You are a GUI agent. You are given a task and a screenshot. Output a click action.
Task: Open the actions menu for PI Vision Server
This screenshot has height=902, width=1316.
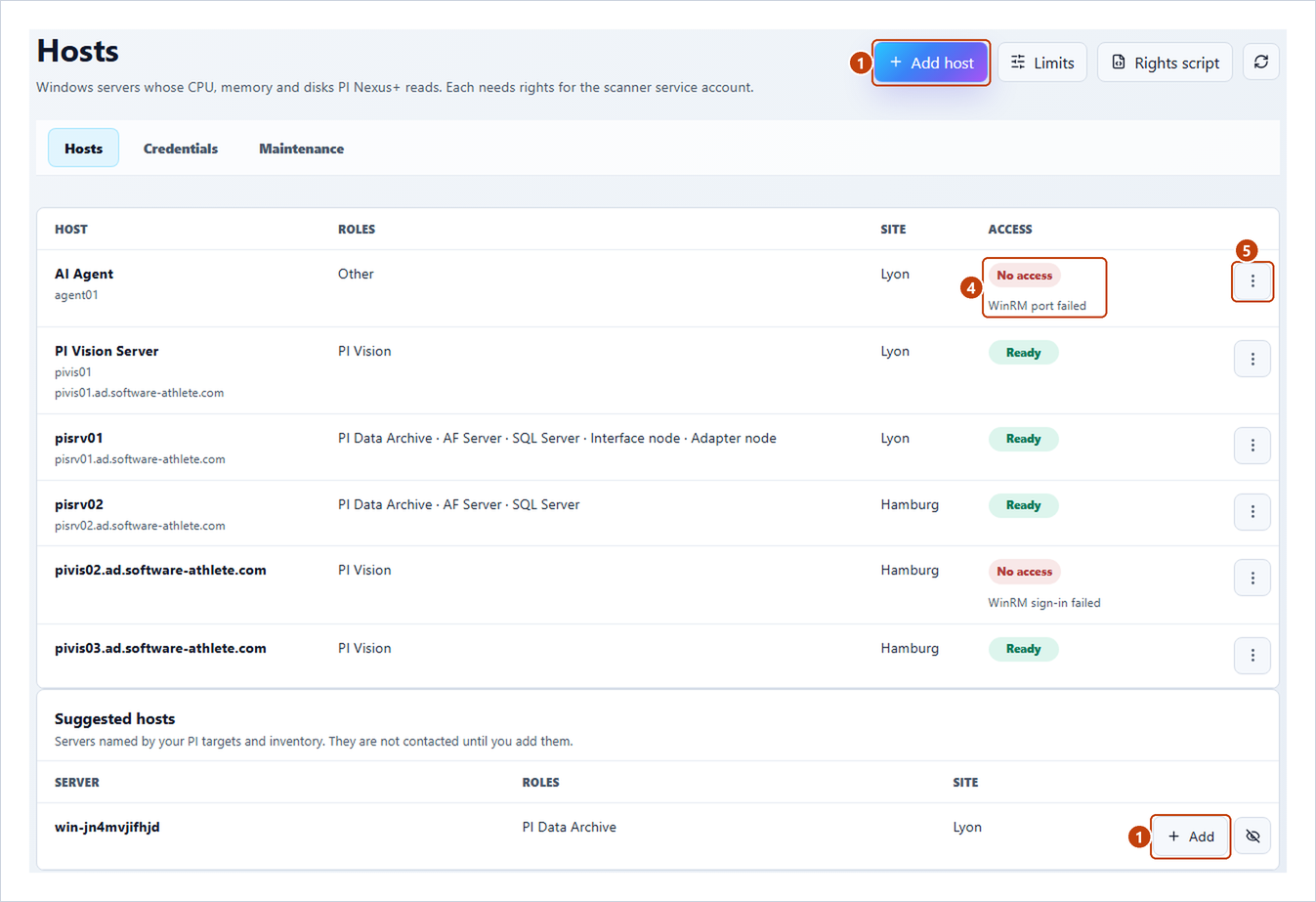coord(1252,359)
